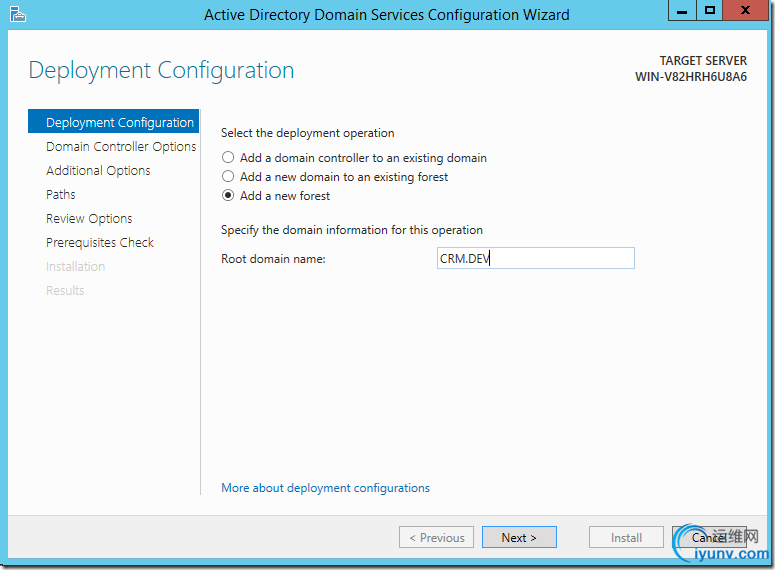This screenshot has width=775, height=570.
Task: Click the Install button
Action: [x=626, y=537]
